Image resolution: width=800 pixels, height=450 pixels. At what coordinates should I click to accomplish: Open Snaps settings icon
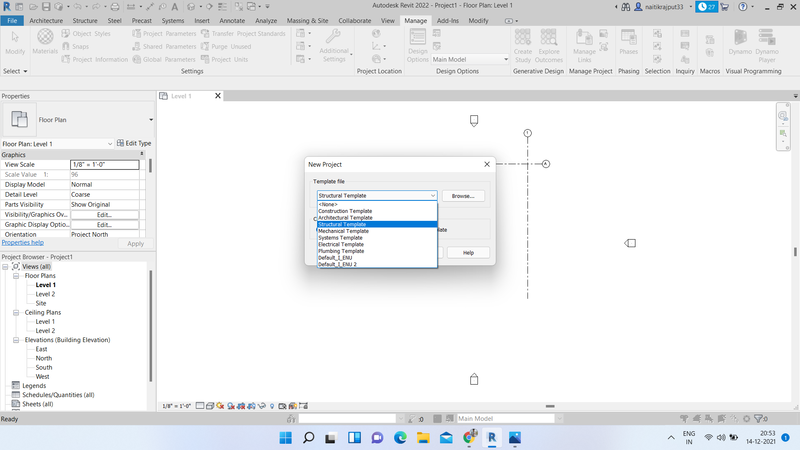[x=66, y=46]
